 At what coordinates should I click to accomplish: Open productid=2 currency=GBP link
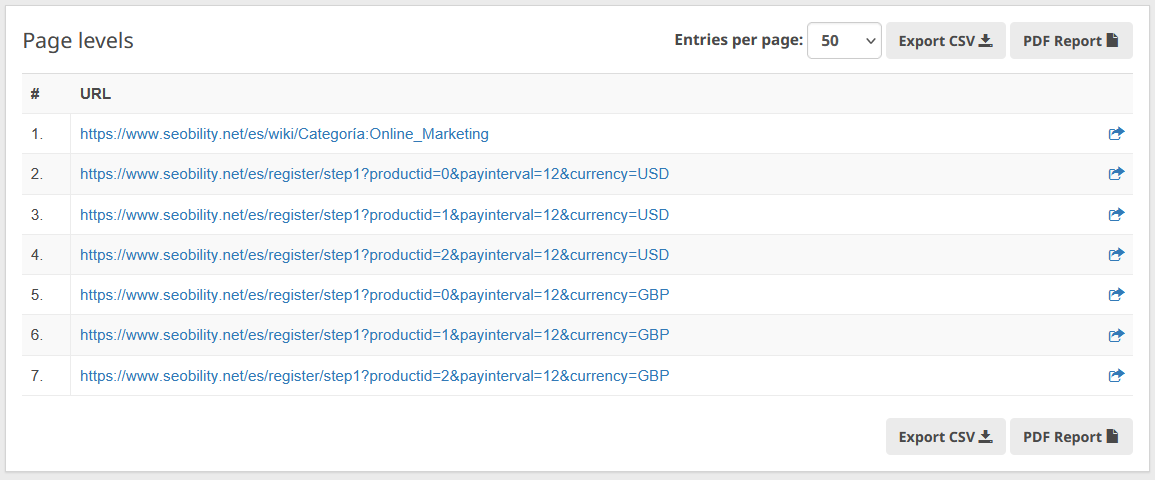(374, 376)
